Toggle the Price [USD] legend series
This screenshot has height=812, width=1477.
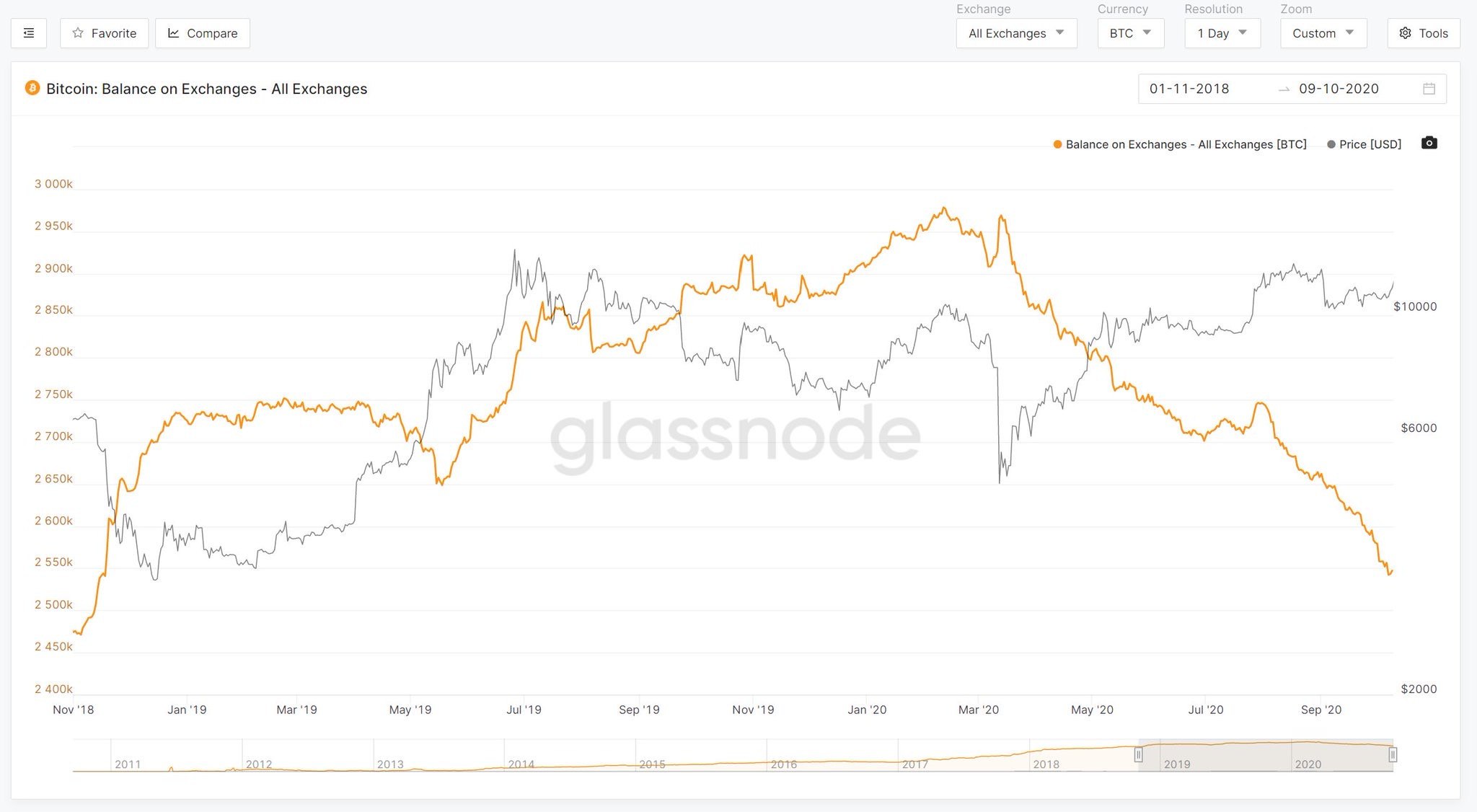[x=1370, y=144]
